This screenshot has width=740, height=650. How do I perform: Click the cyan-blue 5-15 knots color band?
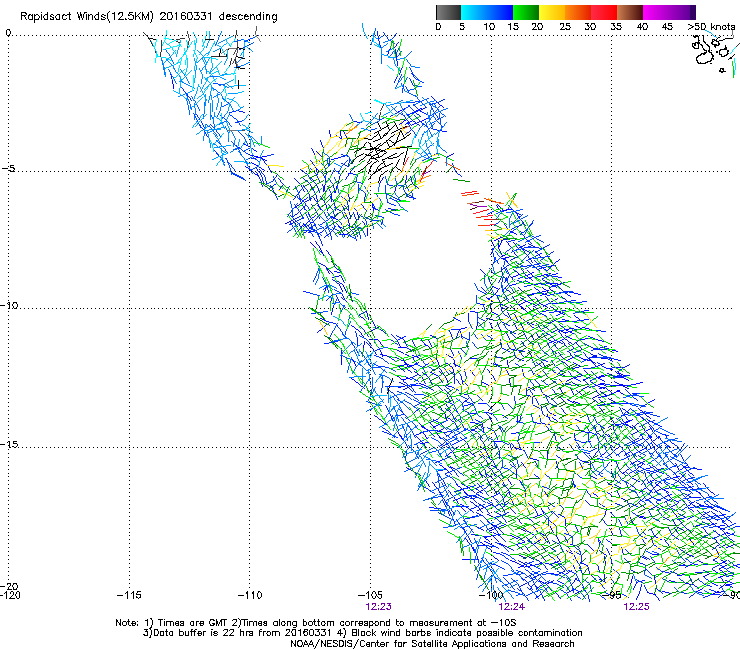coord(487,12)
